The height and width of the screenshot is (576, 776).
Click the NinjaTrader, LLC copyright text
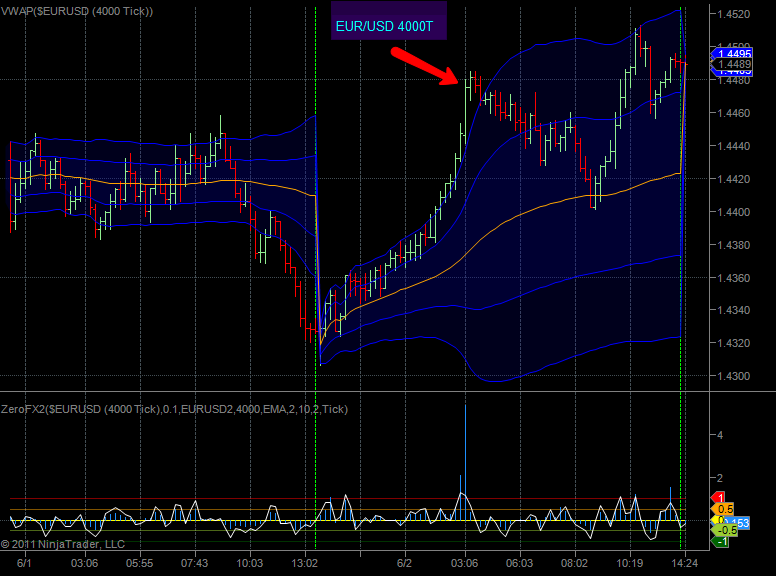(x=63, y=545)
